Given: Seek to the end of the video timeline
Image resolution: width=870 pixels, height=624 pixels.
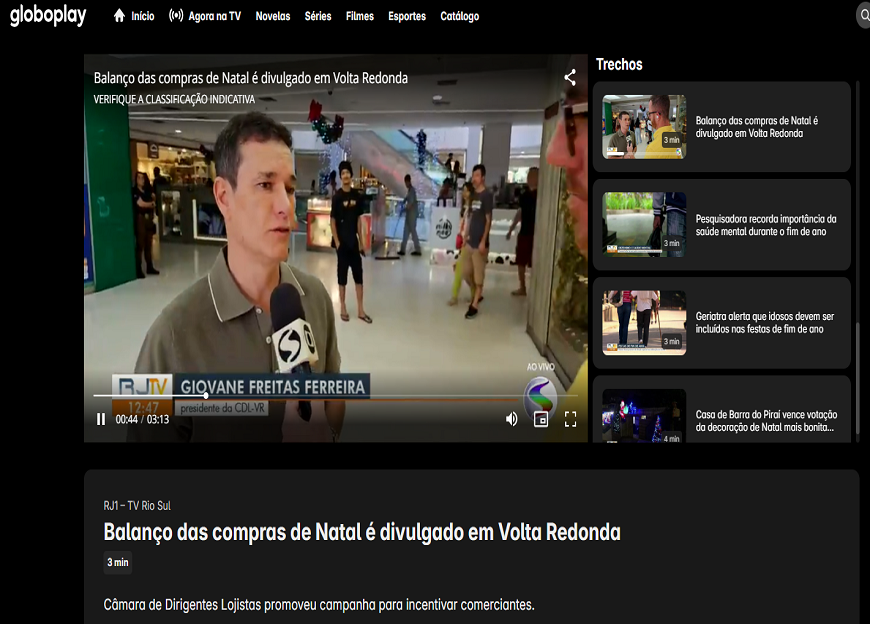Looking at the screenshot, I should (x=575, y=395).
